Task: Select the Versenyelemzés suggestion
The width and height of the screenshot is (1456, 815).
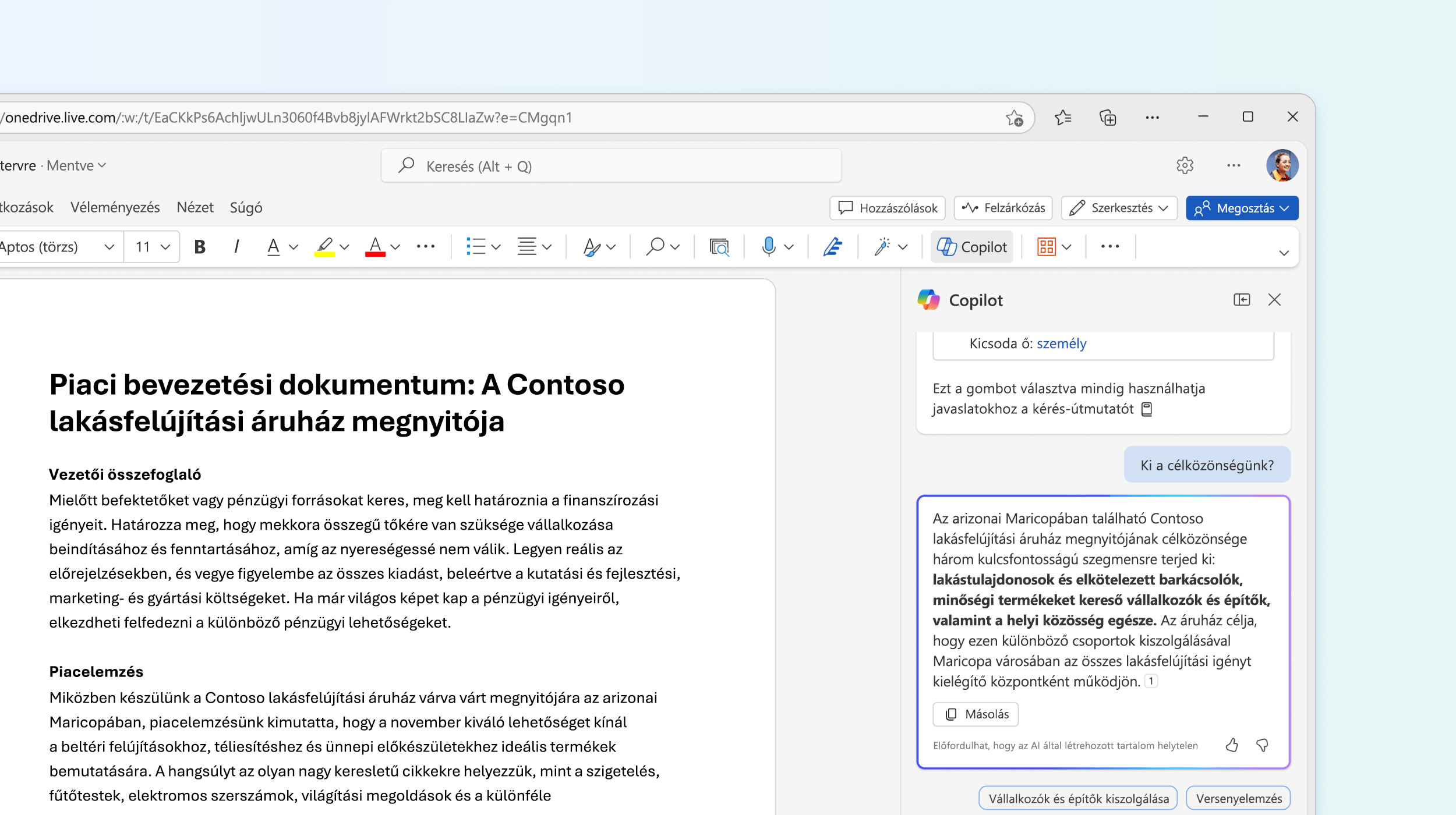Action: click(1239, 799)
